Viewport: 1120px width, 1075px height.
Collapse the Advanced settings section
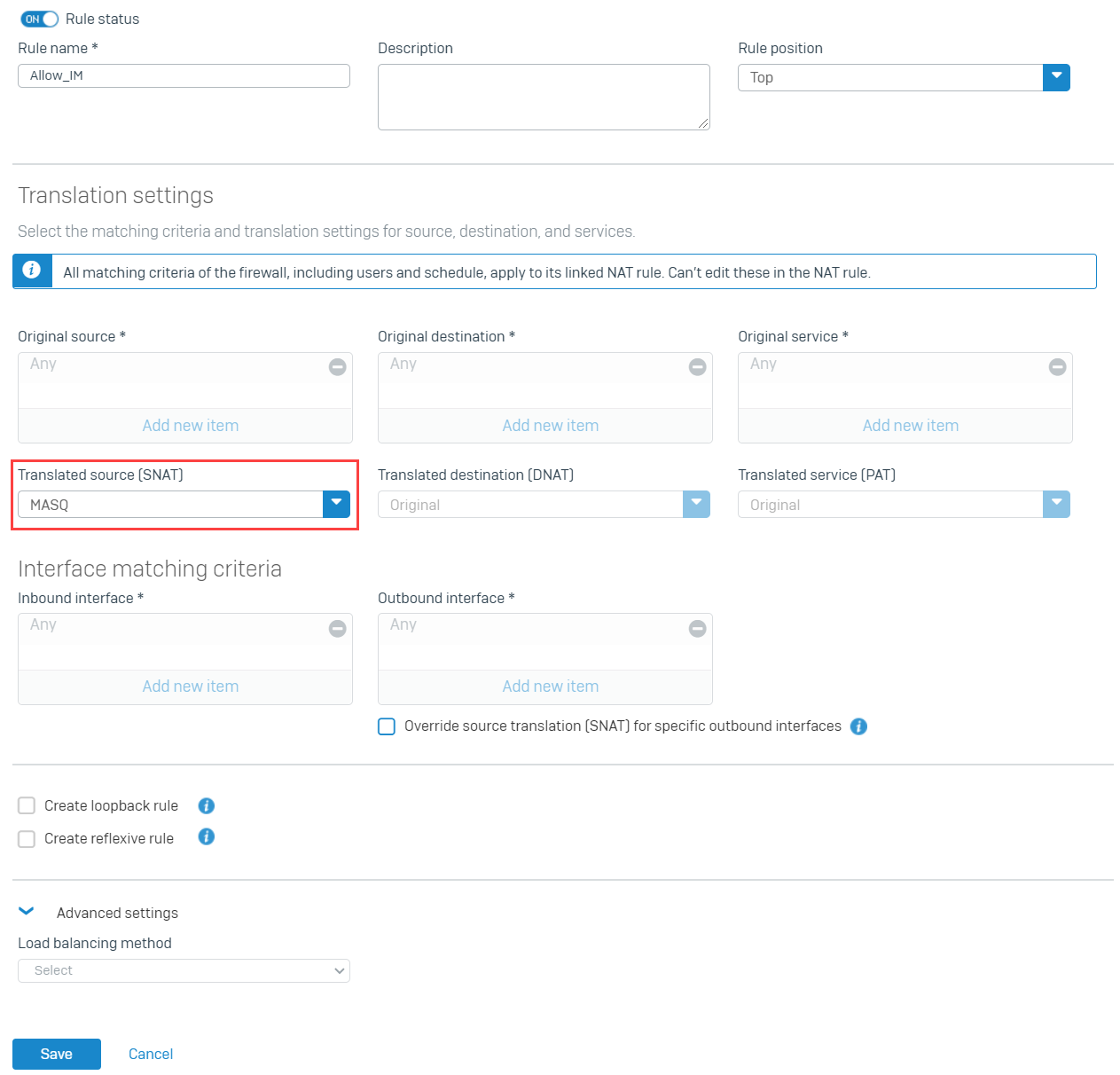coord(26,911)
